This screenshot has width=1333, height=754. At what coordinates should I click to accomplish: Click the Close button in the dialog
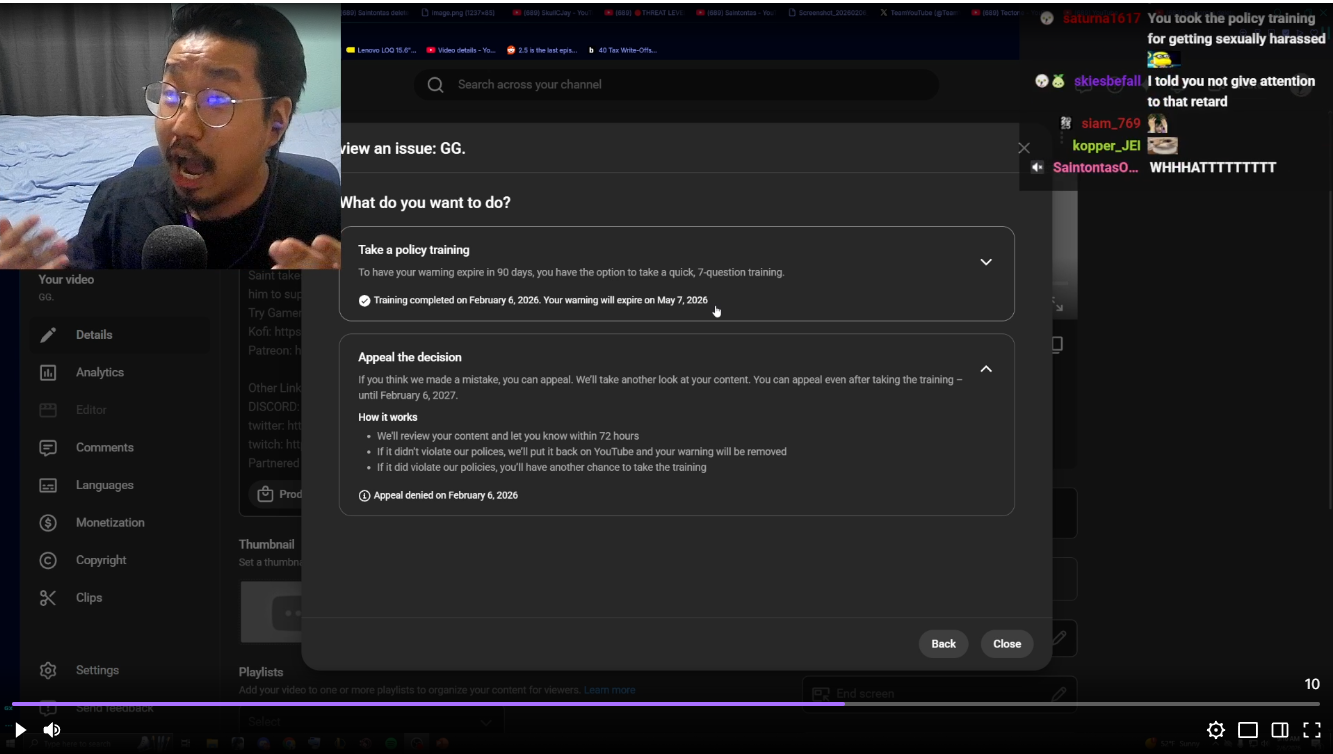(1007, 644)
